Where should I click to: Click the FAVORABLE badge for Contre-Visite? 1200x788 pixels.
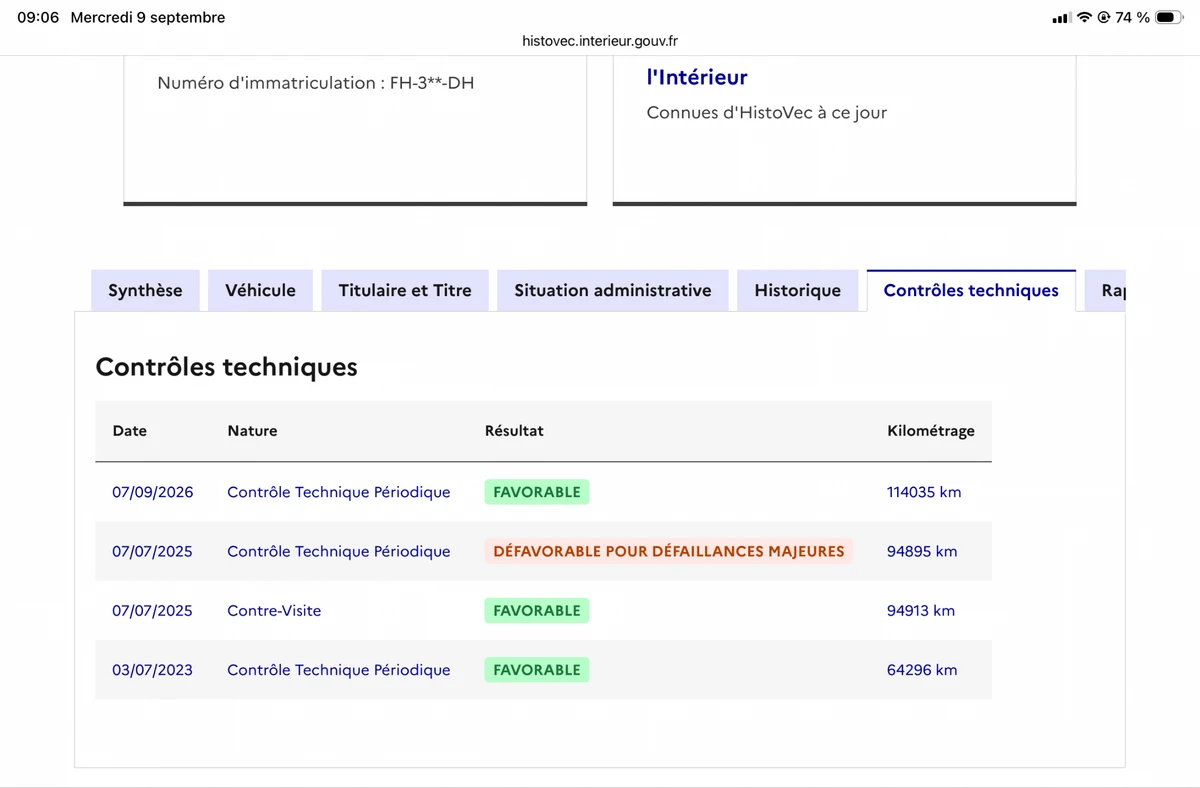[x=537, y=610]
